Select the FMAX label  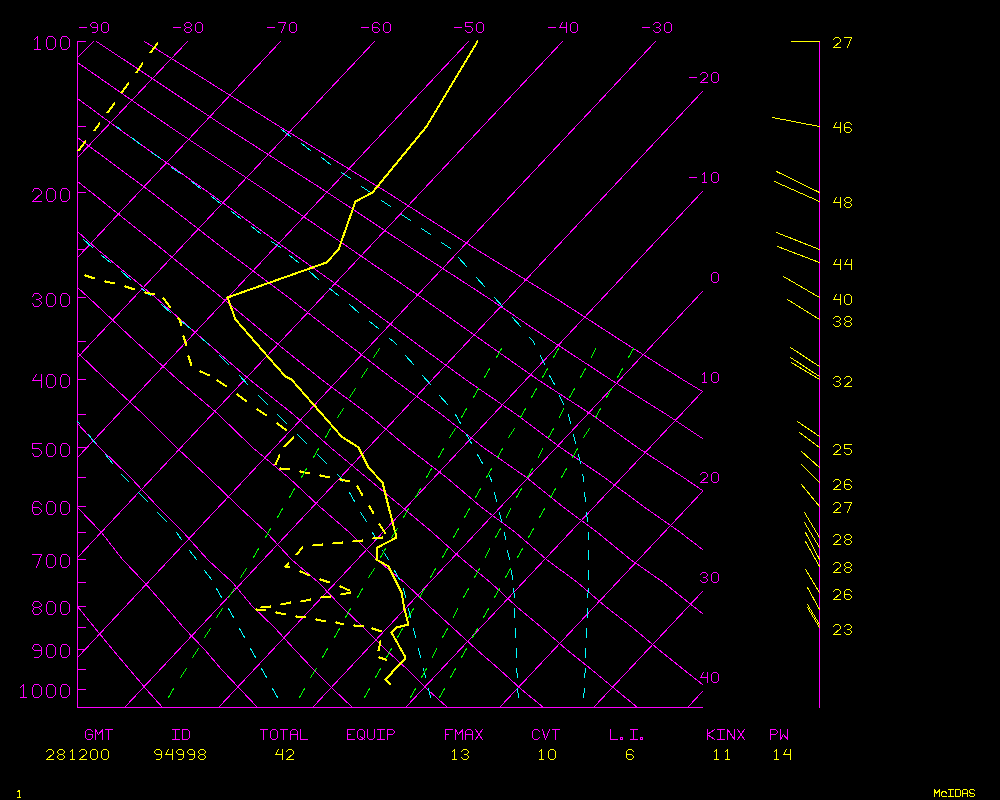[463, 735]
